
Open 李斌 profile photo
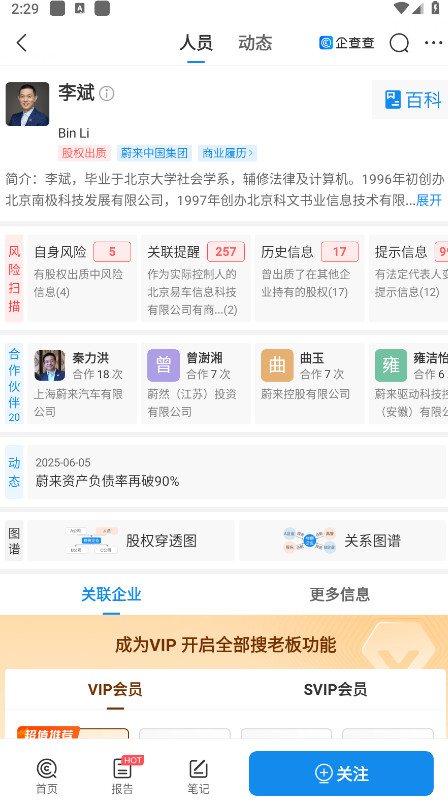coord(28,104)
